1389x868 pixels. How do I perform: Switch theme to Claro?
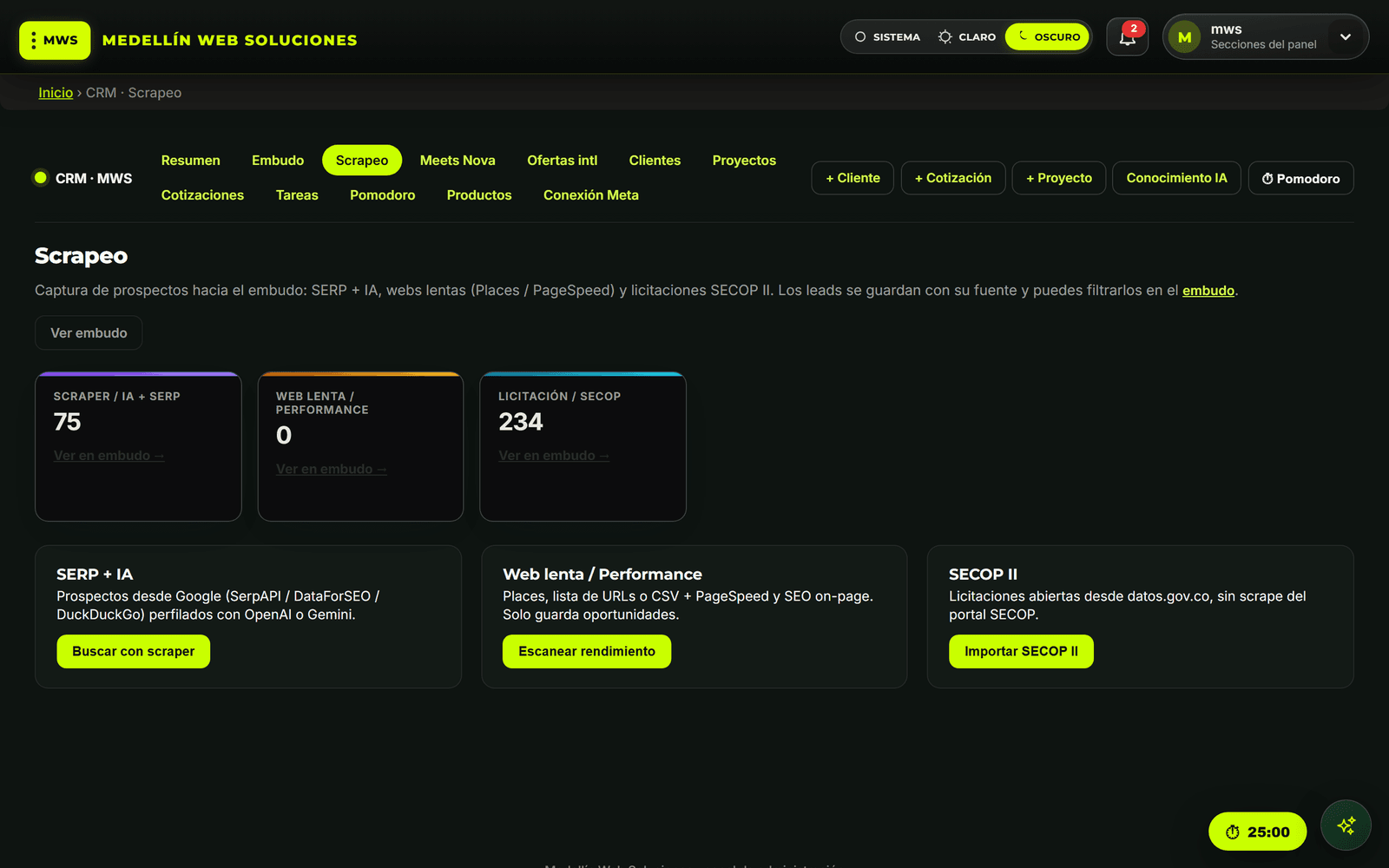pos(967,37)
